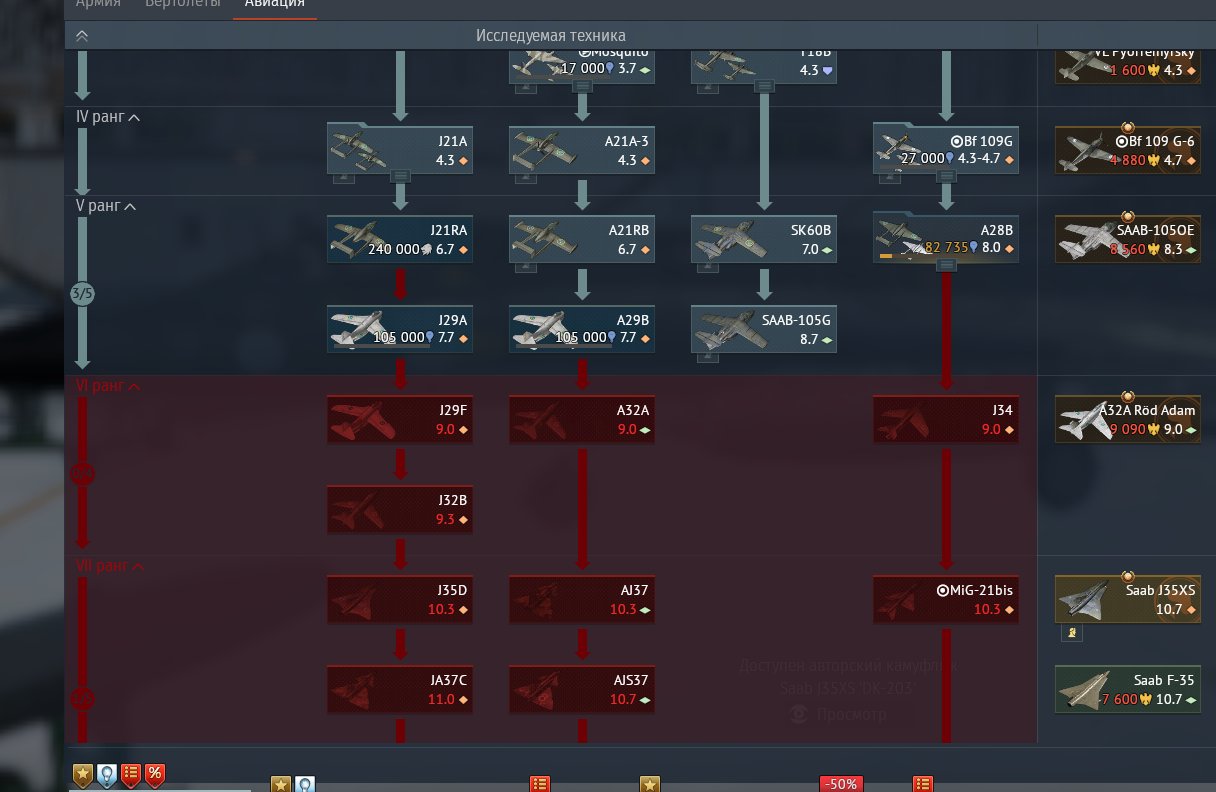Open the premium A32A Röd Adam card
This screenshot has height=792, width=1216.
click(1128, 418)
